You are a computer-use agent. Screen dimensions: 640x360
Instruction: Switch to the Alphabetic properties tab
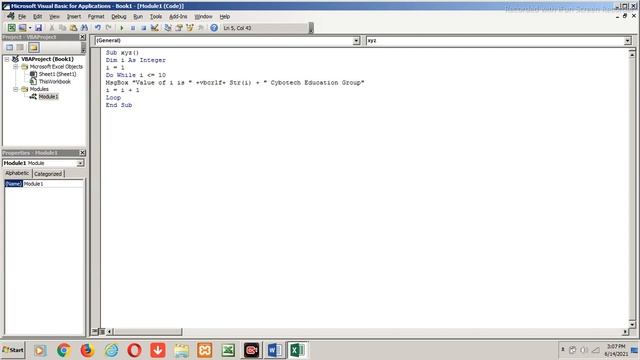pos(17,173)
